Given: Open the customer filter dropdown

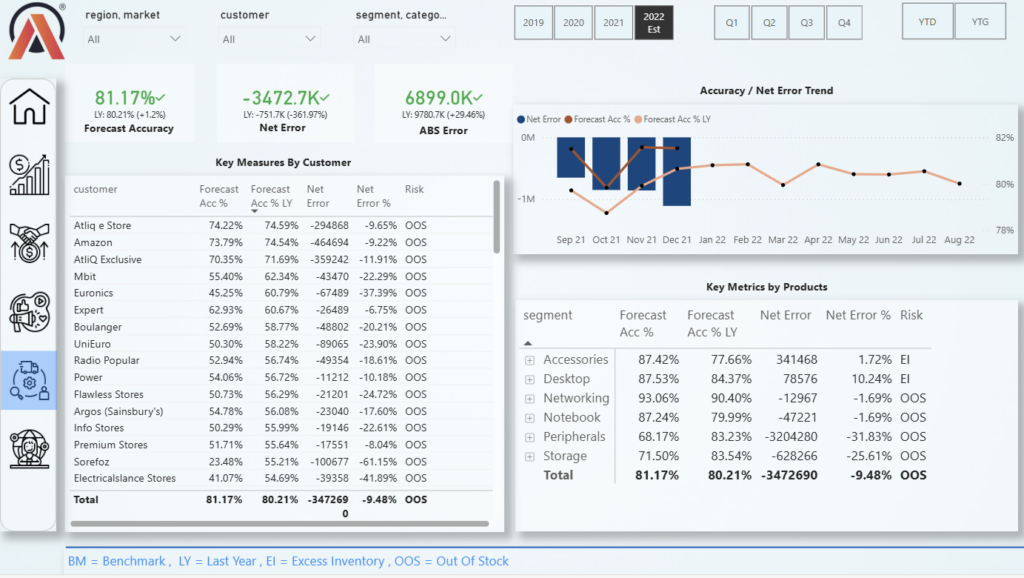Looking at the screenshot, I should point(268,39).
